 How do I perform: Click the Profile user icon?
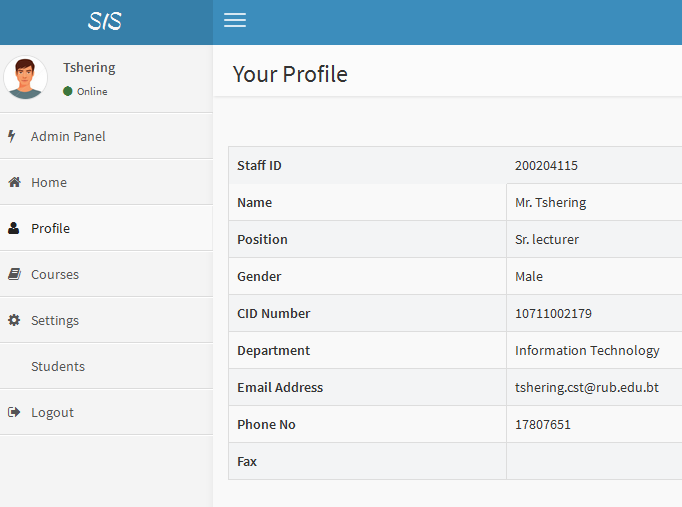(x=14, y=228)
